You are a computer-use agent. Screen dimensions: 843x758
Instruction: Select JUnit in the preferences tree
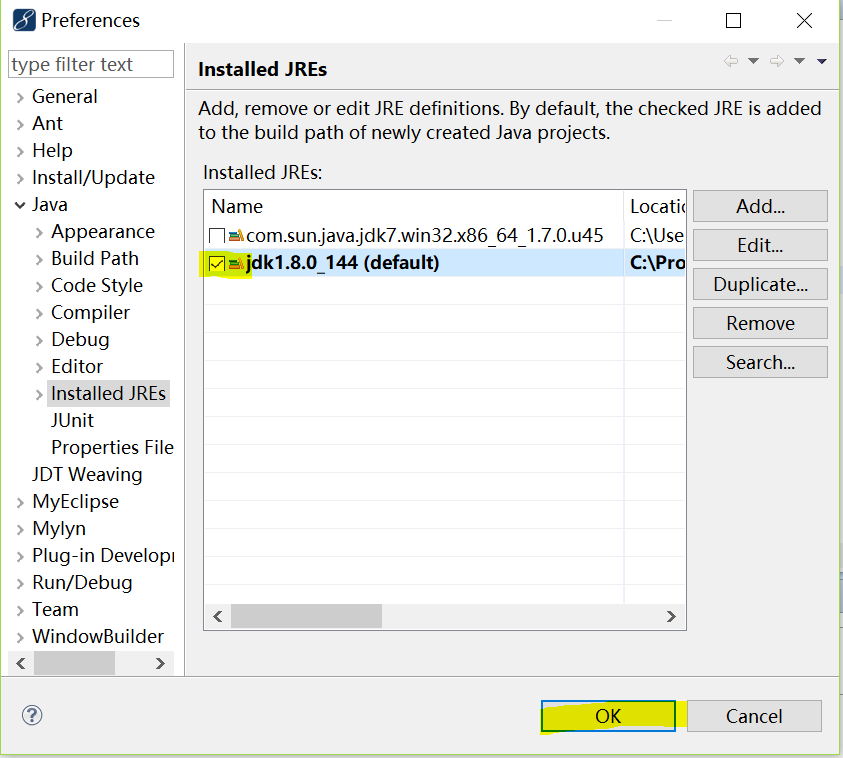coord(72,420)
